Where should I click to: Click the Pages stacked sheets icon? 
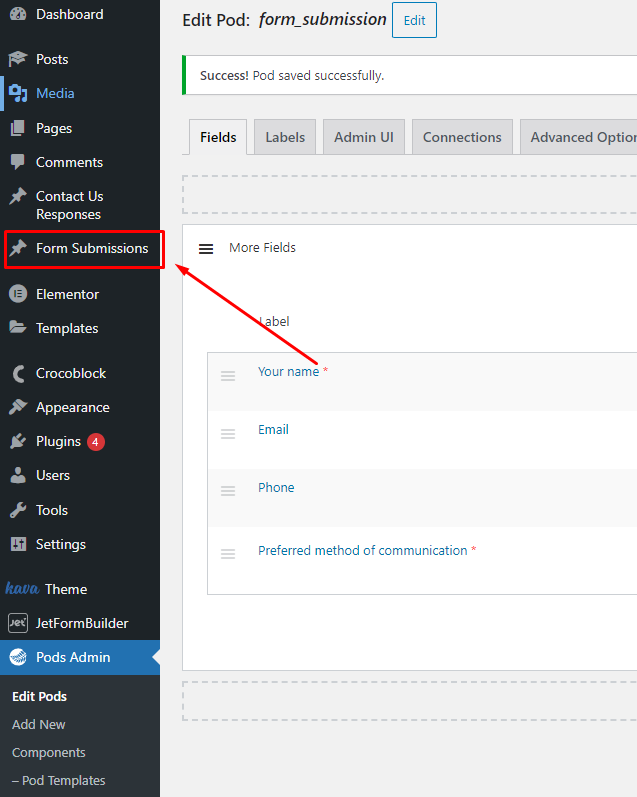pyautogui.click(x=18, y=128)
